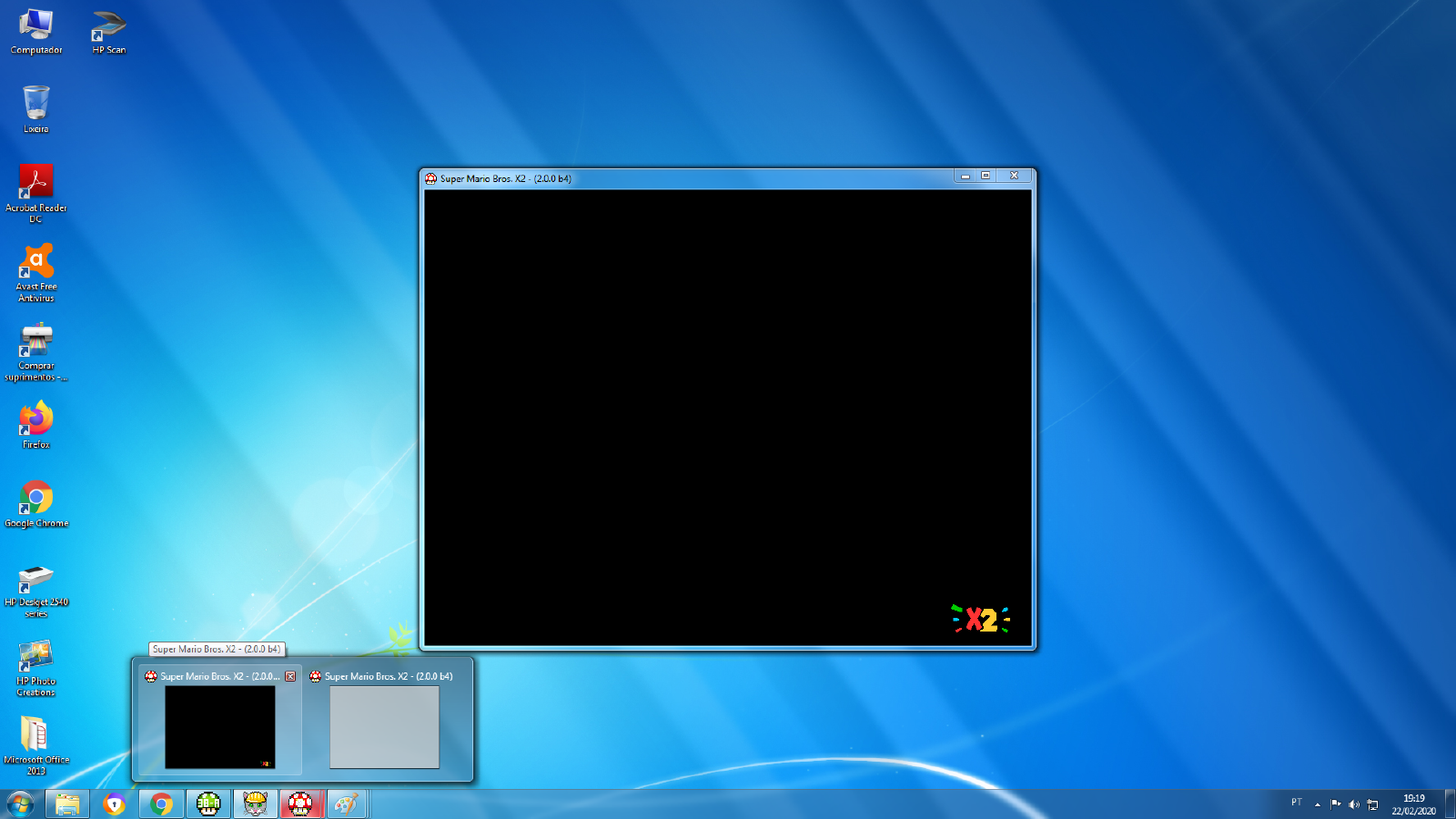The image size is (1456, 819).
Task: Open Action Center flag icon
Action: (1336, 804)
